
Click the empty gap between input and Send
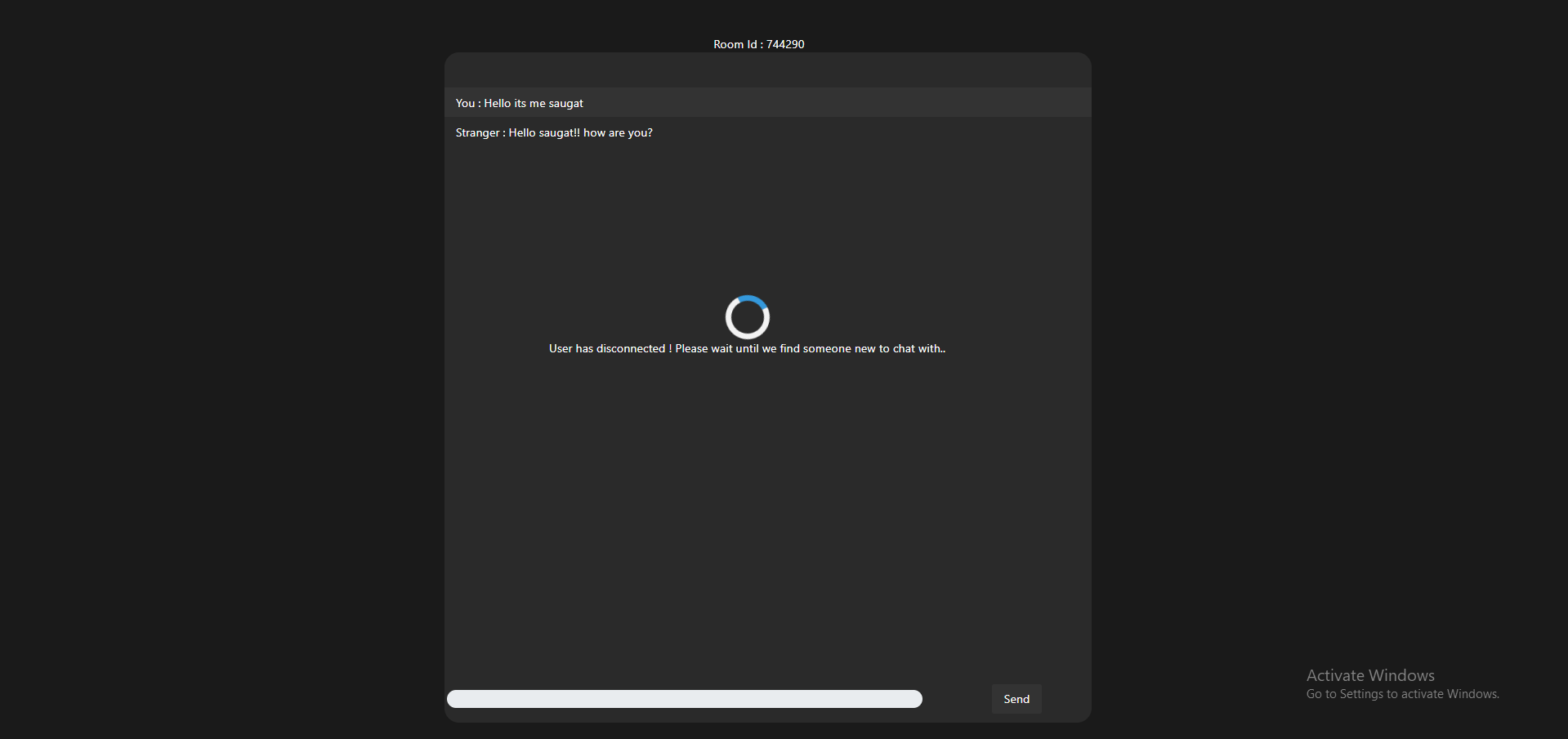(x=957, y=699)
